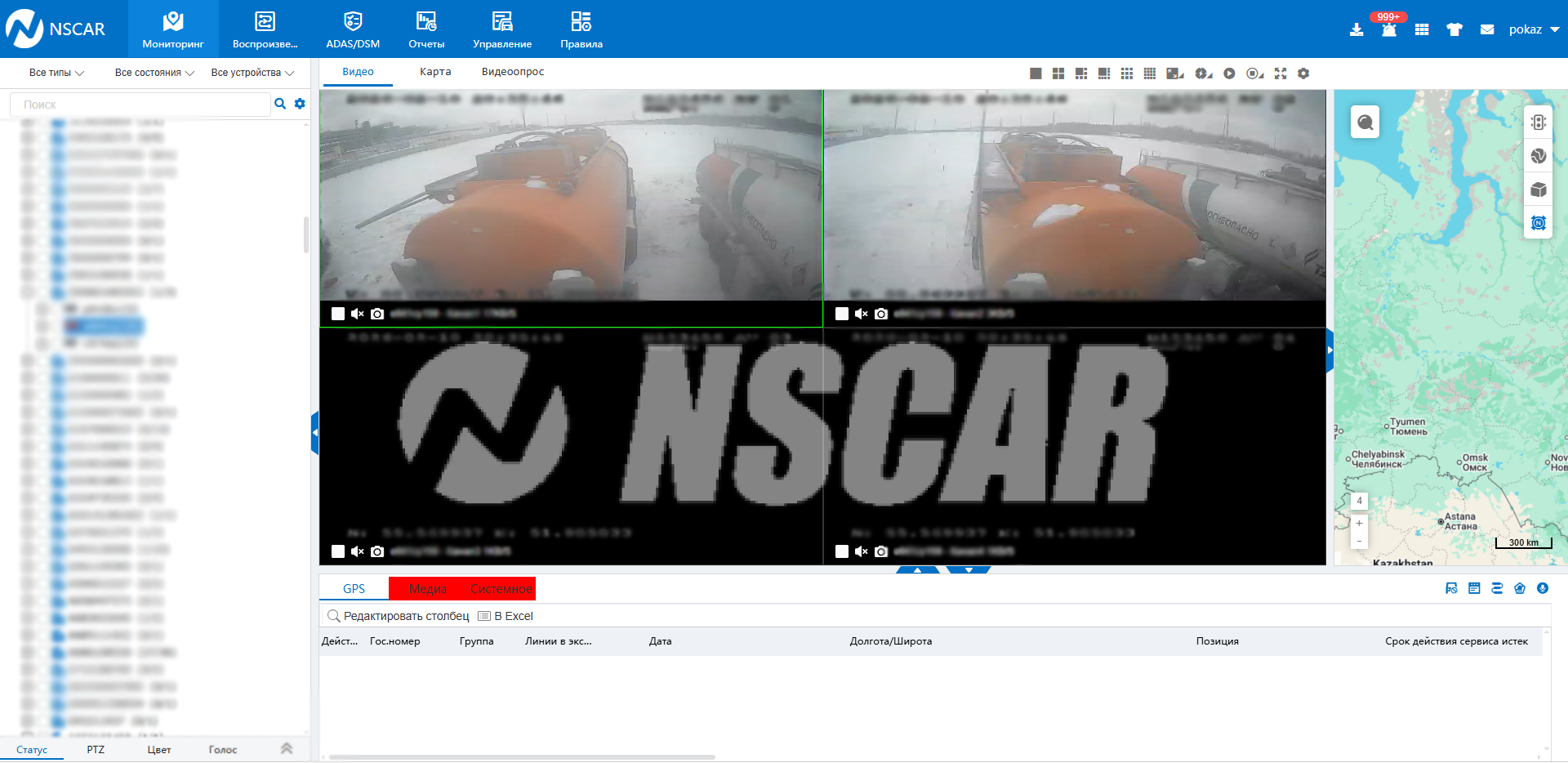This screenshot has width=1568, height=763.
Task: Collapse the left device panel handle
Action: [314, 433]
